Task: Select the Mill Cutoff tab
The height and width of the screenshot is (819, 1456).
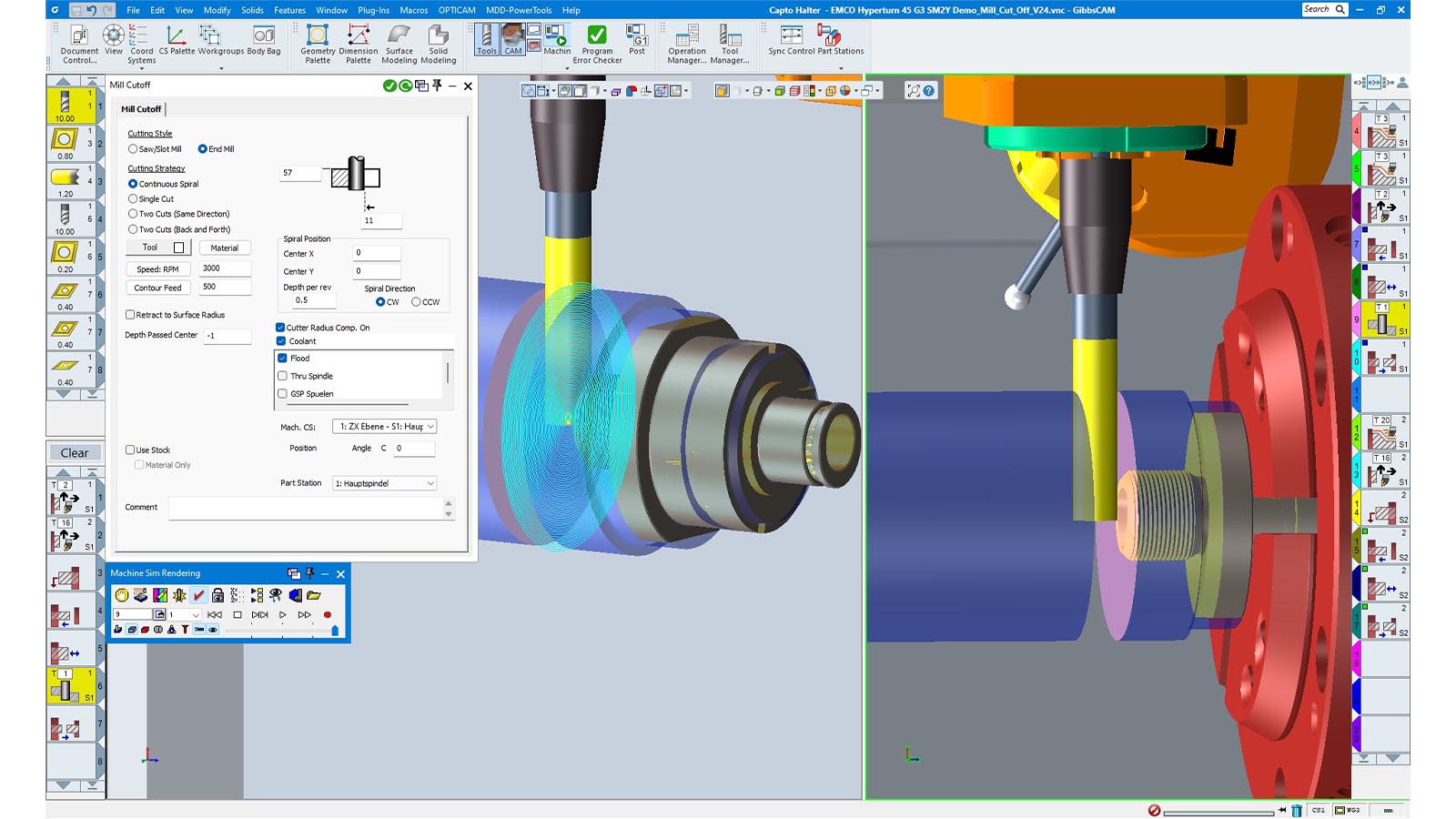Action: point(141,109)
